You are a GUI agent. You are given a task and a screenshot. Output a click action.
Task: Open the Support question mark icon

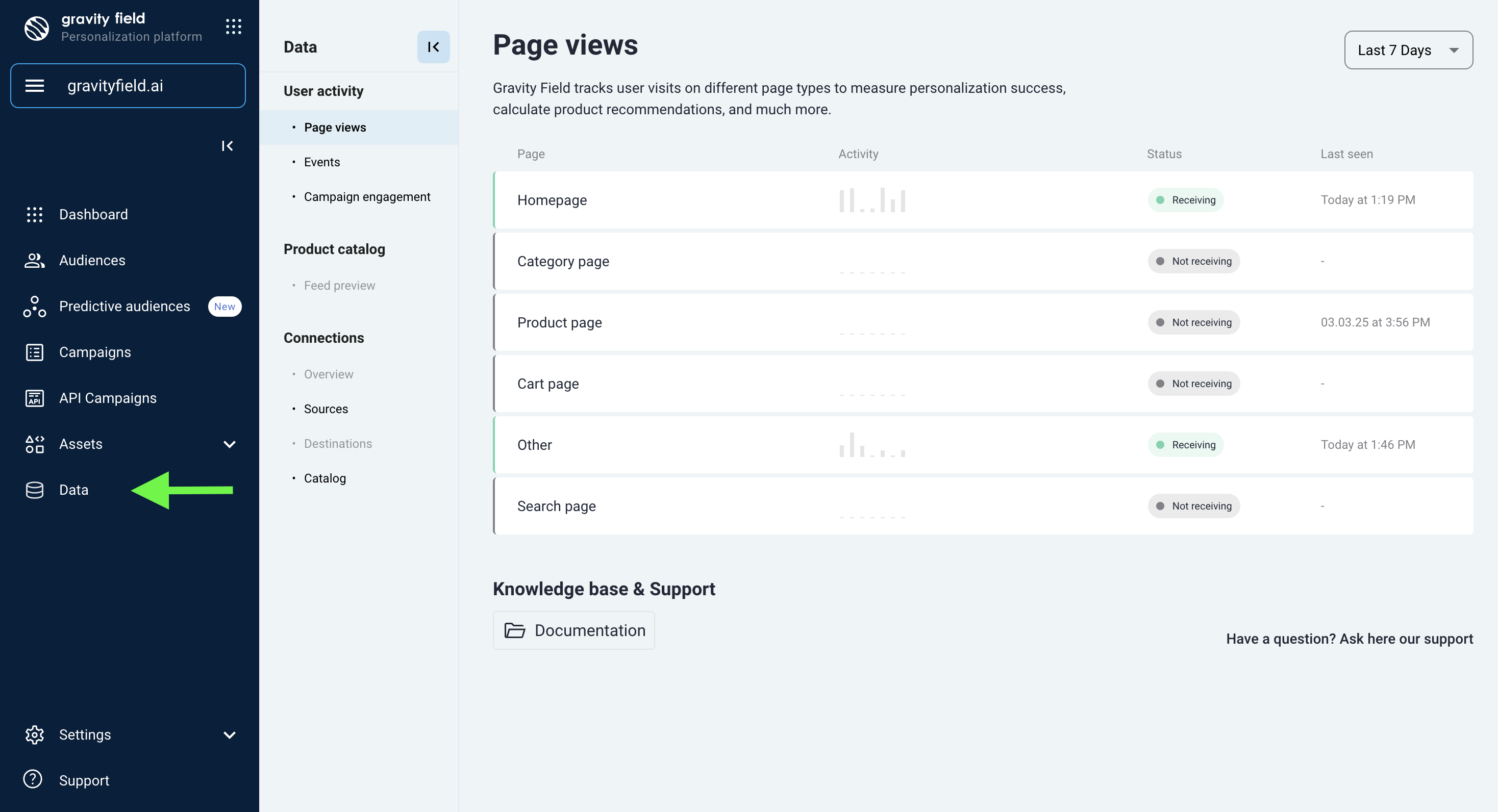pos(33,779)
